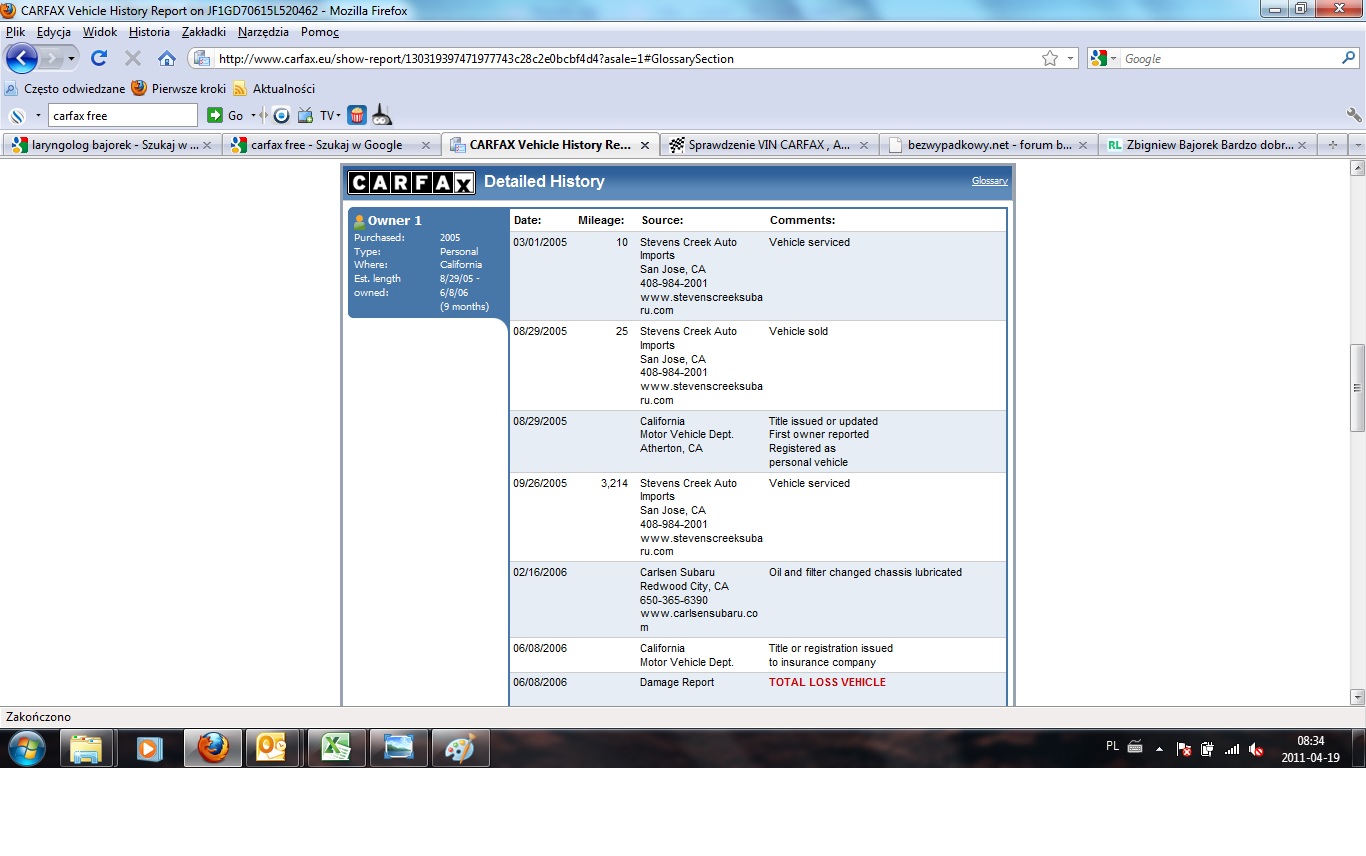Open the Historia menu
The height and width of the screenshot is (856, 1366).
[149, 32]
